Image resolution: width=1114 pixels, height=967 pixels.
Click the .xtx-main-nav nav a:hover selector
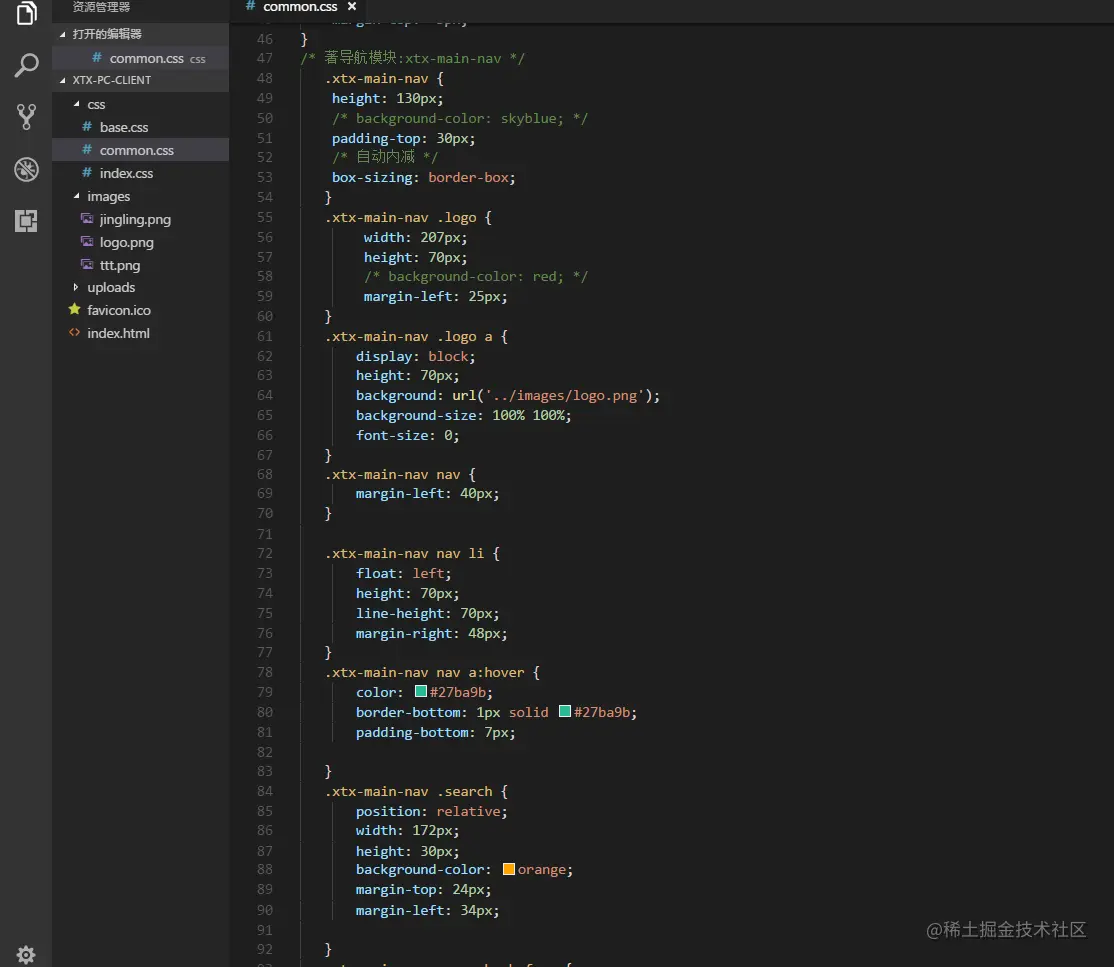425,673
